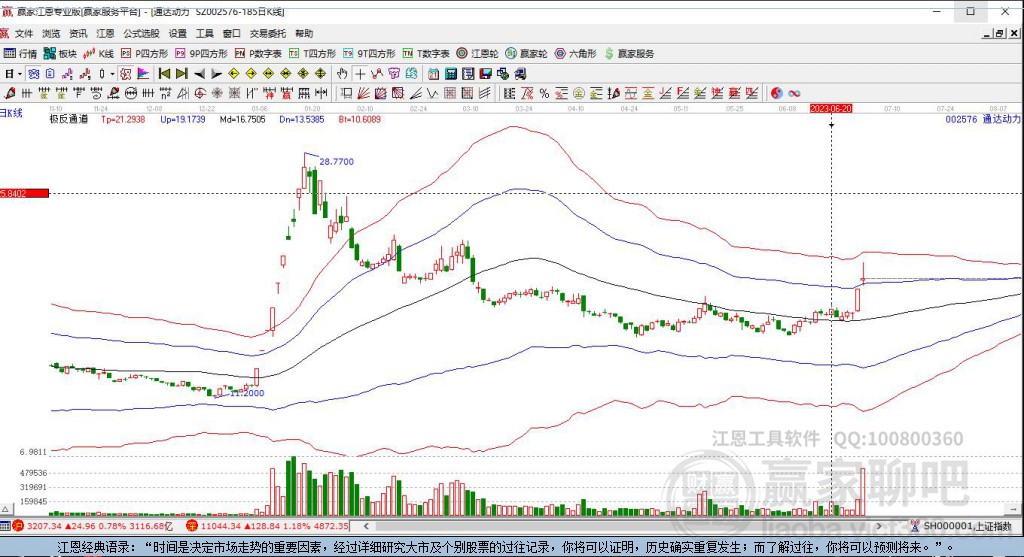Open the 交易委托 menu
Screen dimensions: 1024x557
(x=268, y=33)
